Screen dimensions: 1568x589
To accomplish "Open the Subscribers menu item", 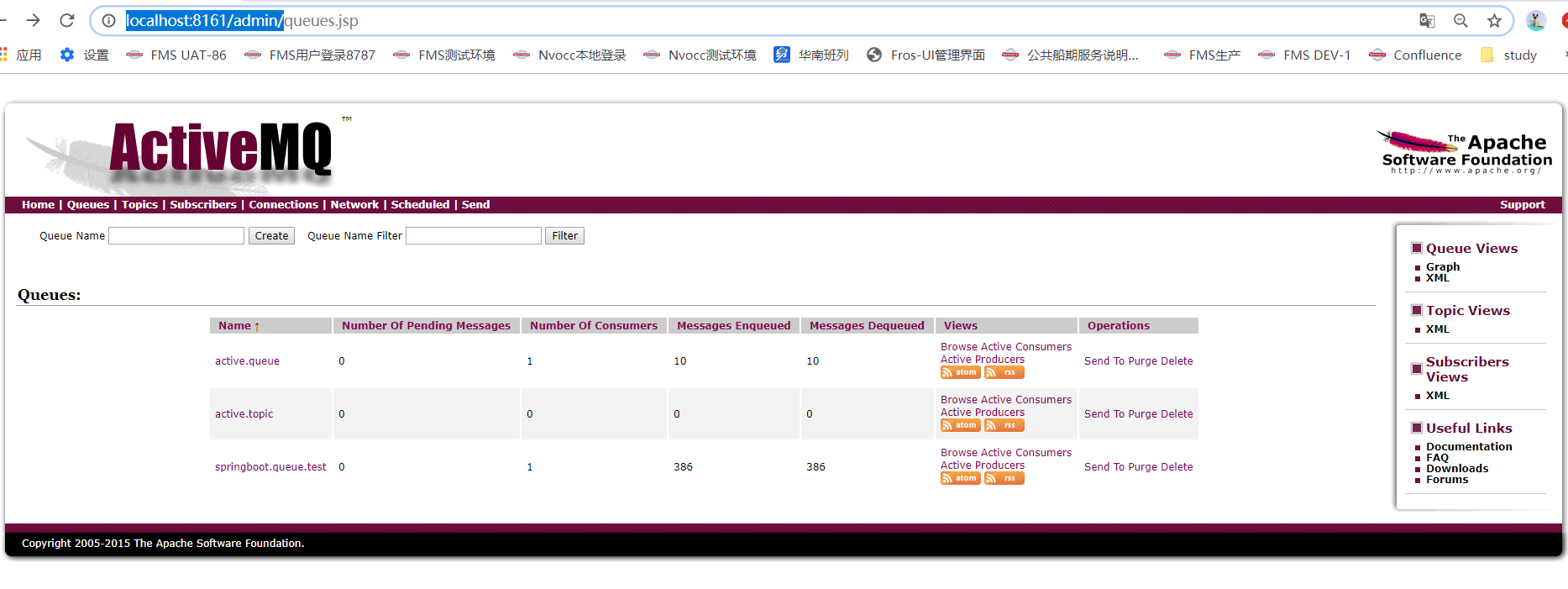I will pyautogui.click(x=203, y=204).
